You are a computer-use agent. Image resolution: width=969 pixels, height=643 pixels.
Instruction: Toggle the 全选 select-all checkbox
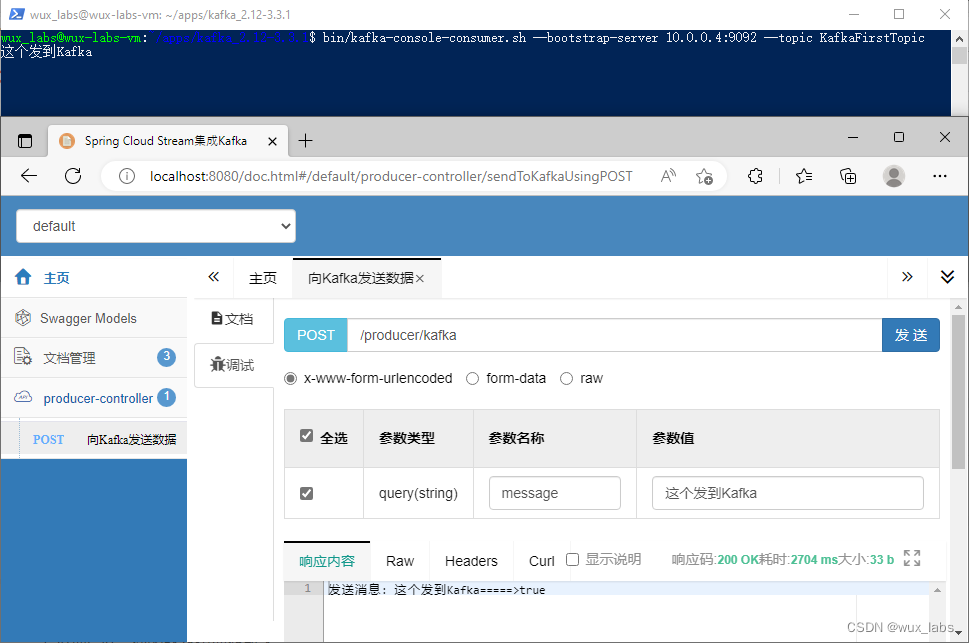coord(306,436)
